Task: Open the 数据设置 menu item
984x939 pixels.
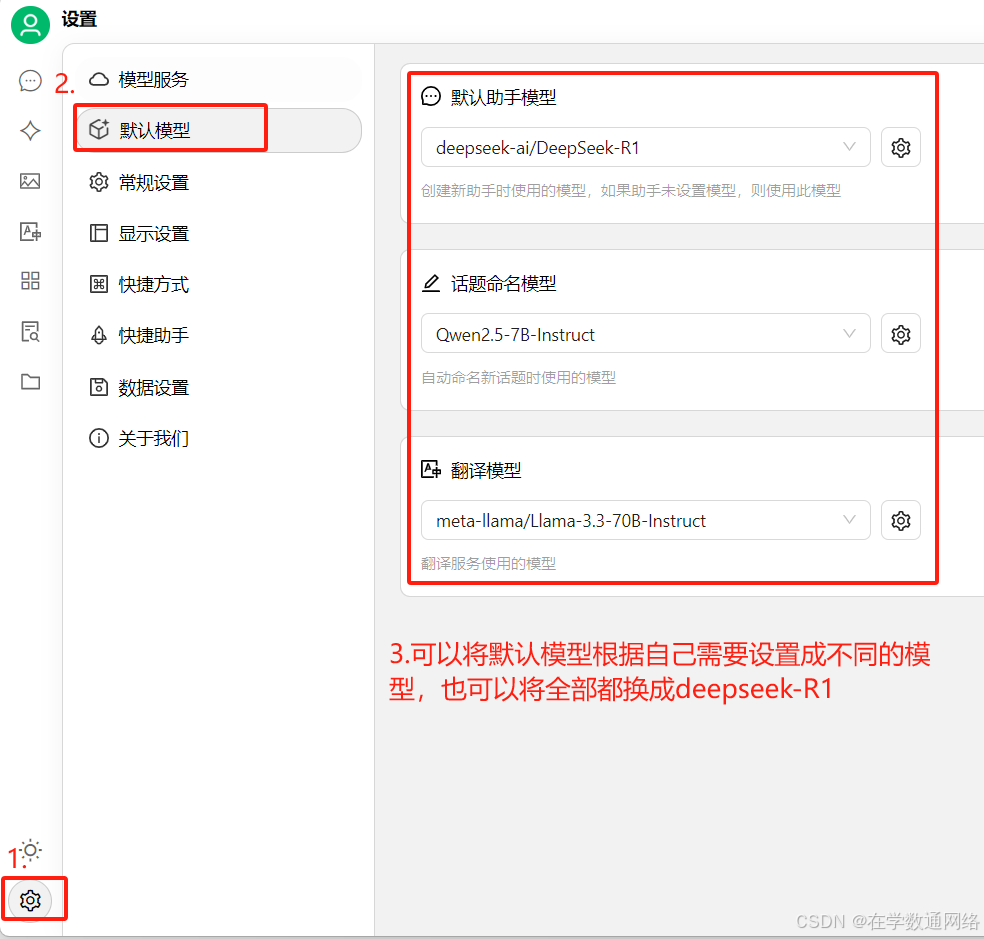Action: 217,387
